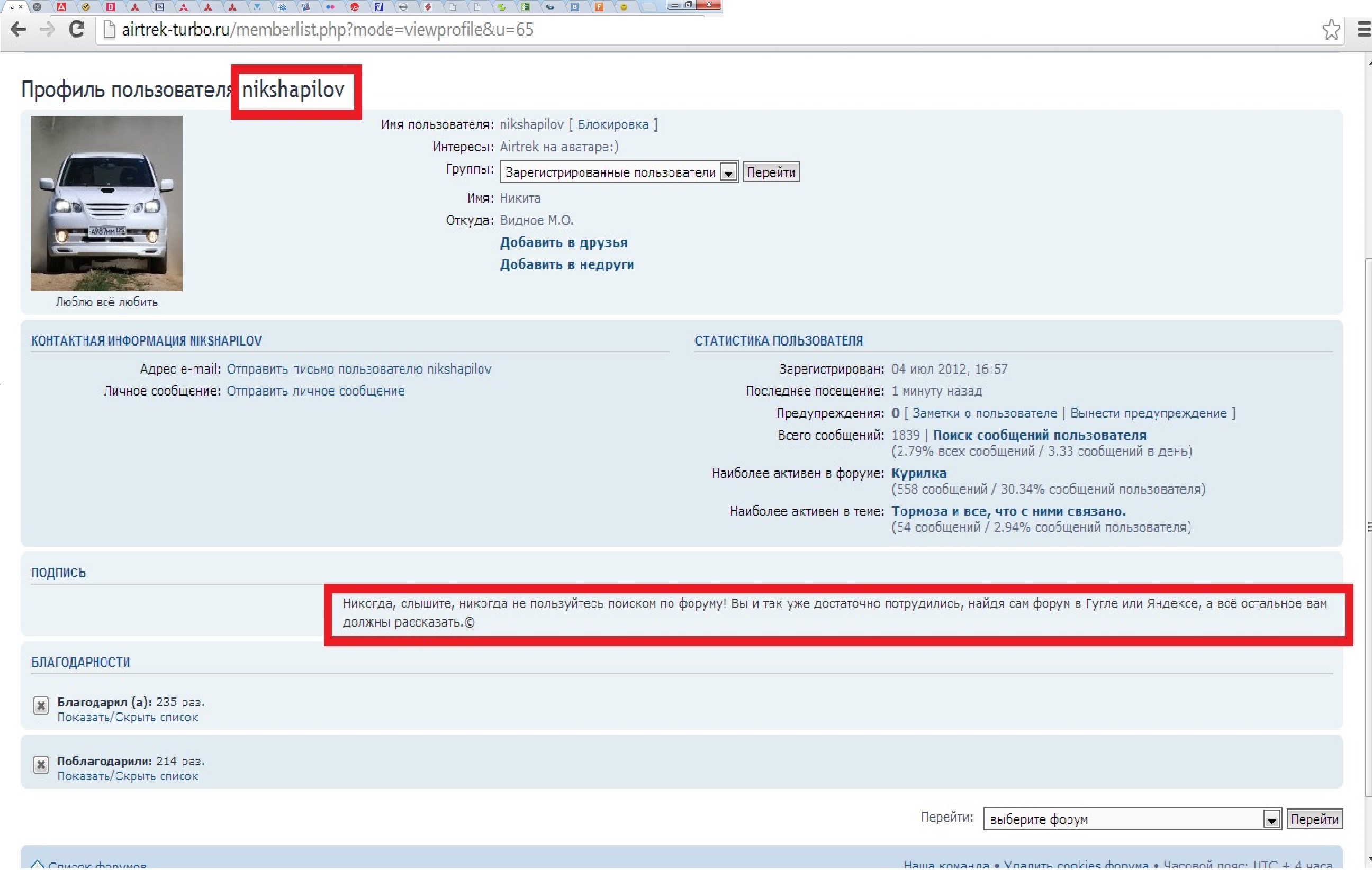The image size is (1372, 870).
Task: Click the Airtrek car avatar image
Action: [106, 203]
